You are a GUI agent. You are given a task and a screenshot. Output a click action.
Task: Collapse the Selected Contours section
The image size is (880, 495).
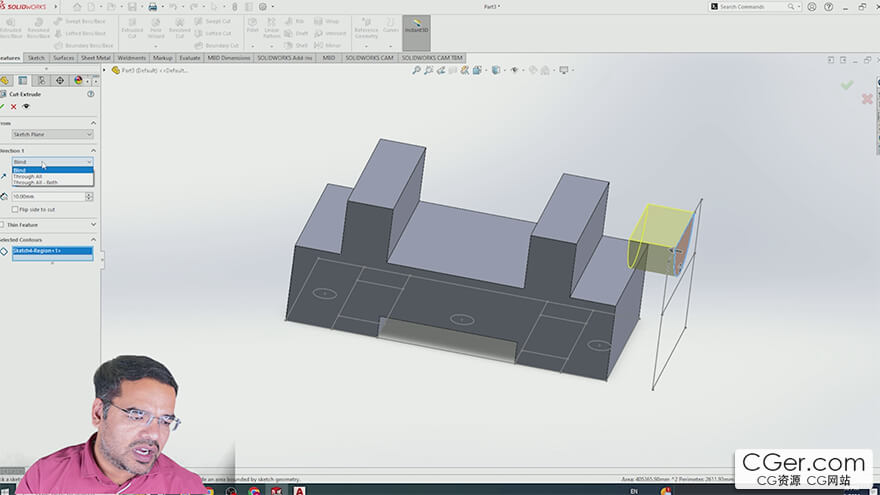tap(92, 240)
